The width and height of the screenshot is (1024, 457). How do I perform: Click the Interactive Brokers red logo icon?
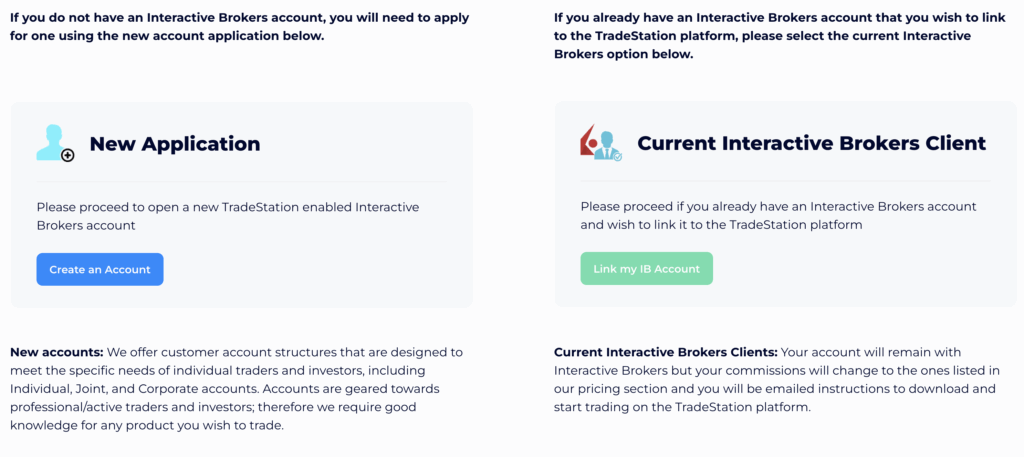pyautogui.click(x=587, y=141)
